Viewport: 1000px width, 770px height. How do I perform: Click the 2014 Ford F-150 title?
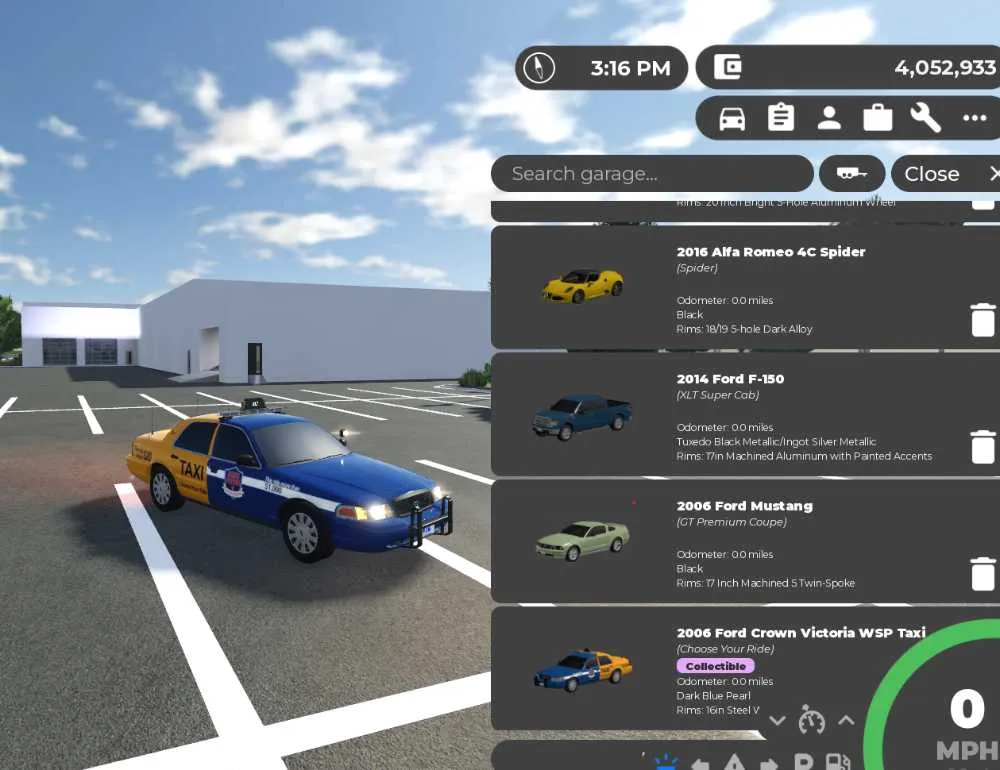point(730,379)
